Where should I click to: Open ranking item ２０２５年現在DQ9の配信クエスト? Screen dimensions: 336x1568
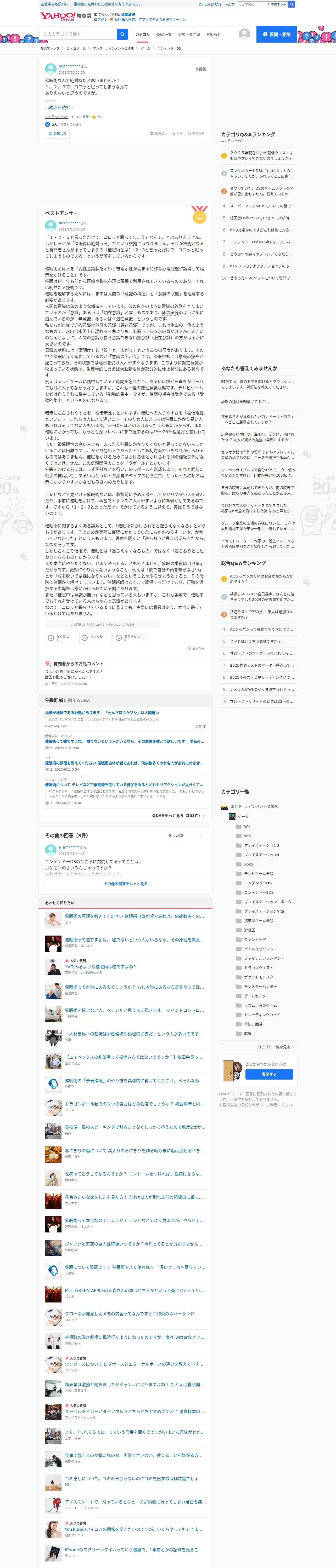tap(262, 156)
